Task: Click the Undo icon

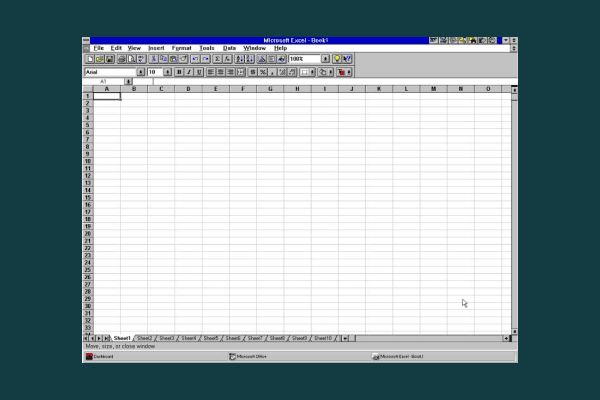Action: 195,59
